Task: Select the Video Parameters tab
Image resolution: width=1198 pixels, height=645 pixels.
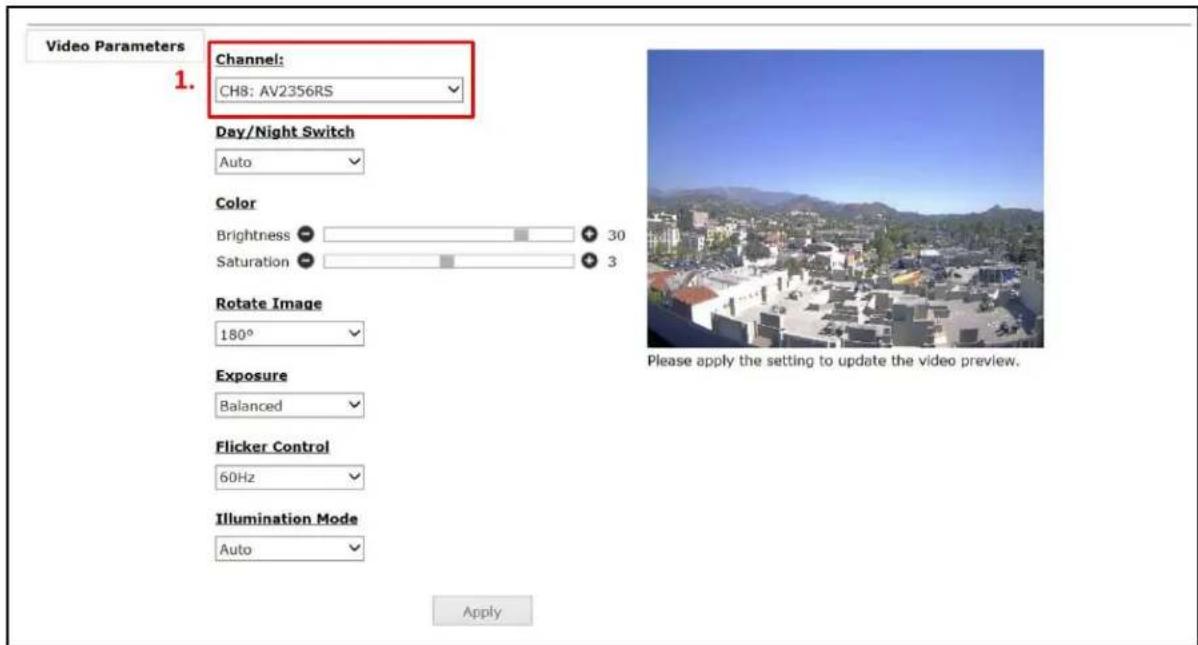Action: (115, 46)
